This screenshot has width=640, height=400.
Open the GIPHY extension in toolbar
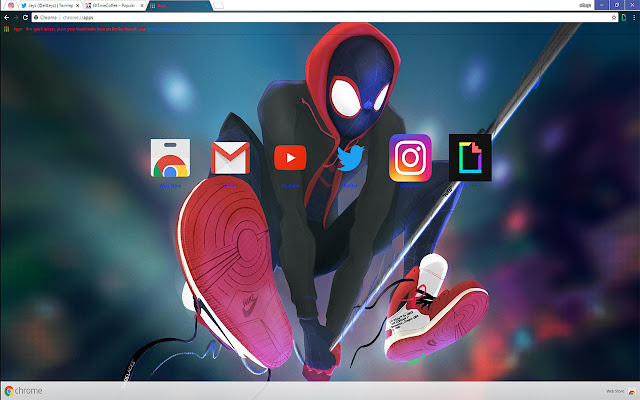624,17
